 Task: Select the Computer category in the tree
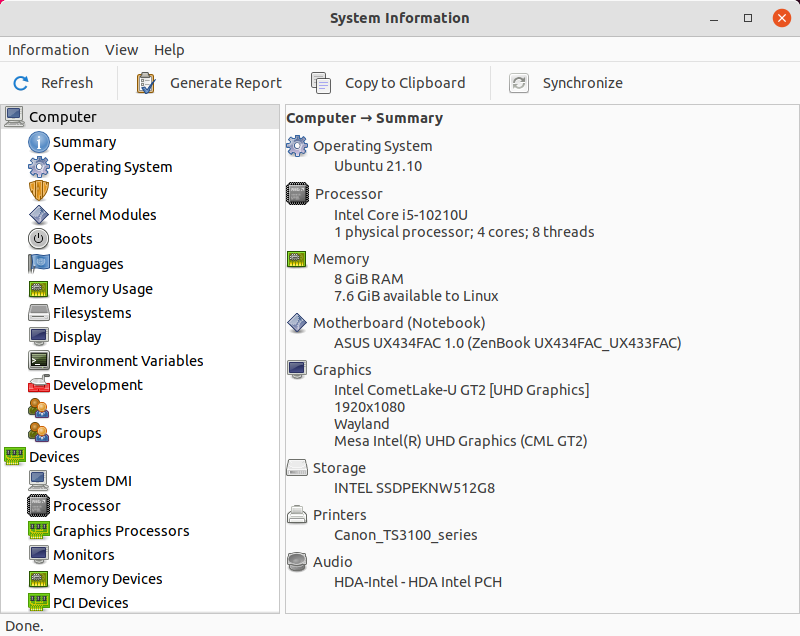(x=62, y=117)
